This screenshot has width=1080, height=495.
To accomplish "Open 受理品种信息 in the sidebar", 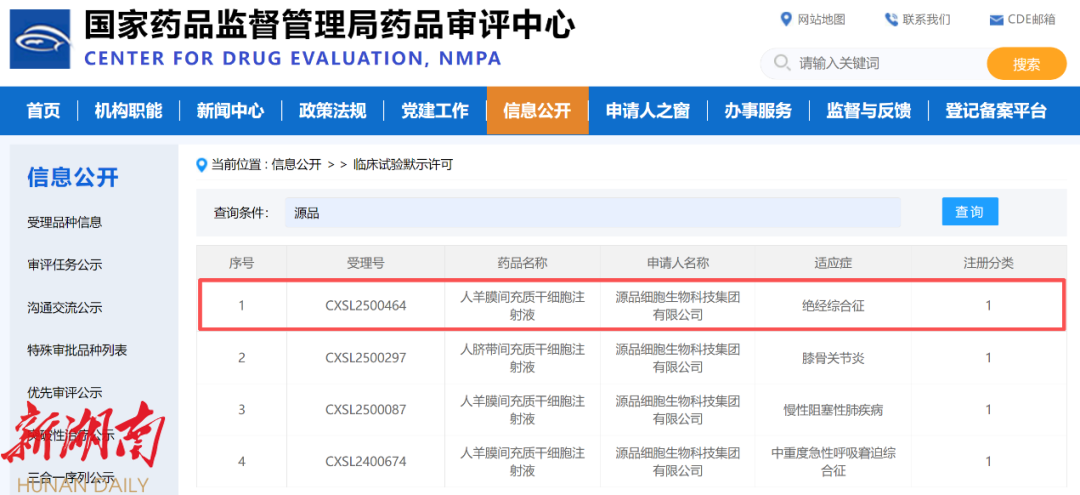I will point(65,222).
